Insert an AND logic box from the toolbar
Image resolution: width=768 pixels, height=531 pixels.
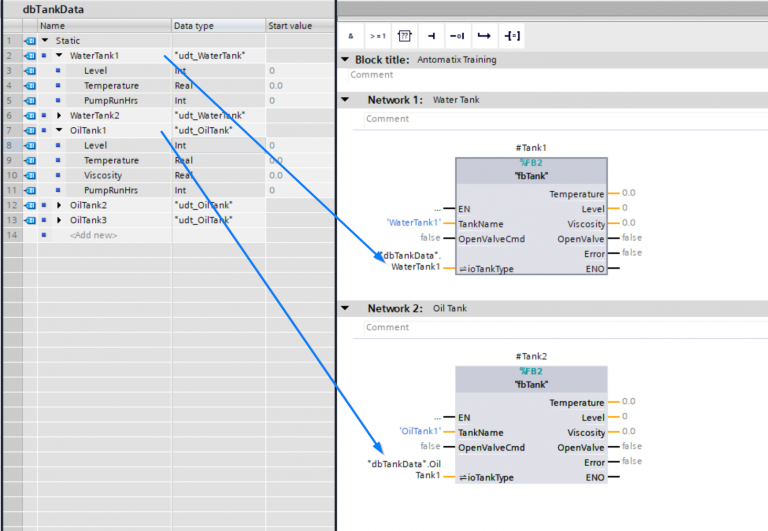(x=351, y=36)
